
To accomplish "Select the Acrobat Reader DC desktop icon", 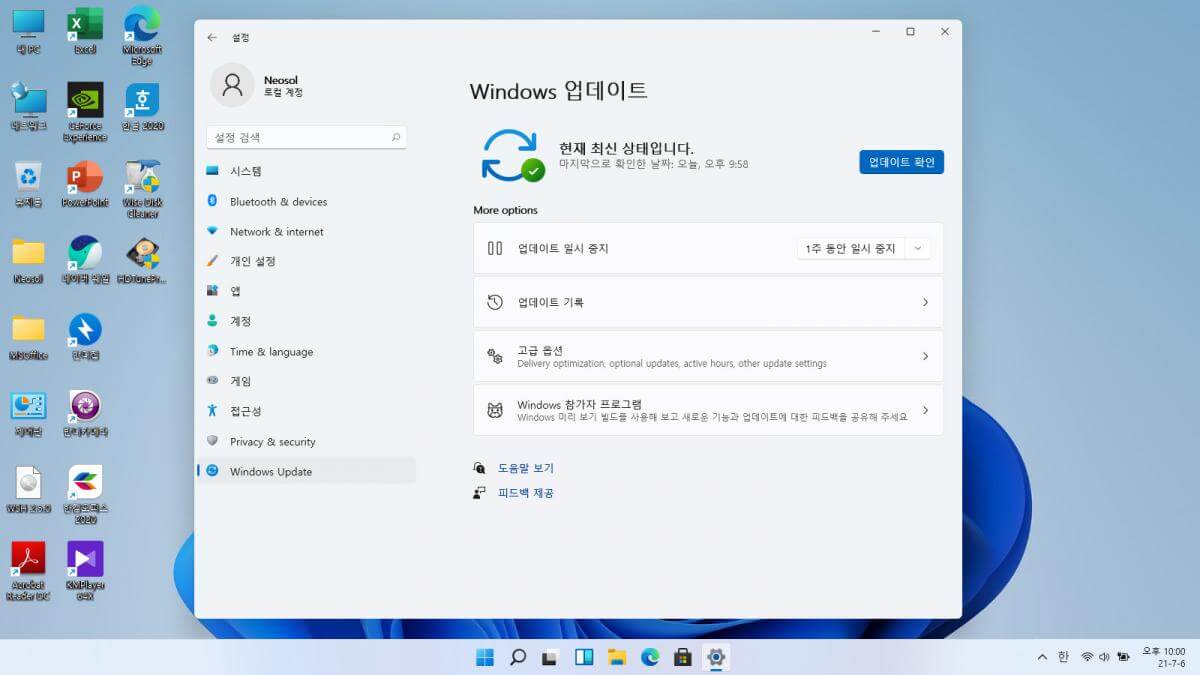I will click(x=29, y=571).
